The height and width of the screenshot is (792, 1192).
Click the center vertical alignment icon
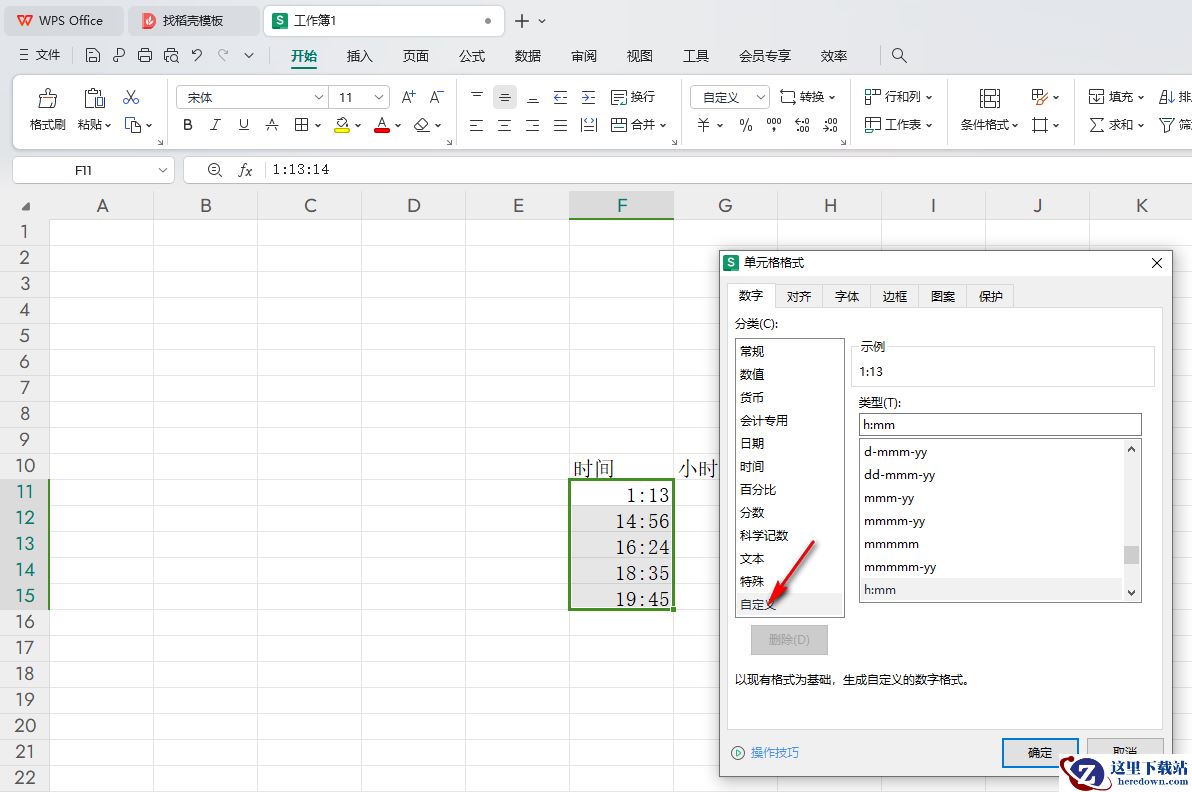505,97
